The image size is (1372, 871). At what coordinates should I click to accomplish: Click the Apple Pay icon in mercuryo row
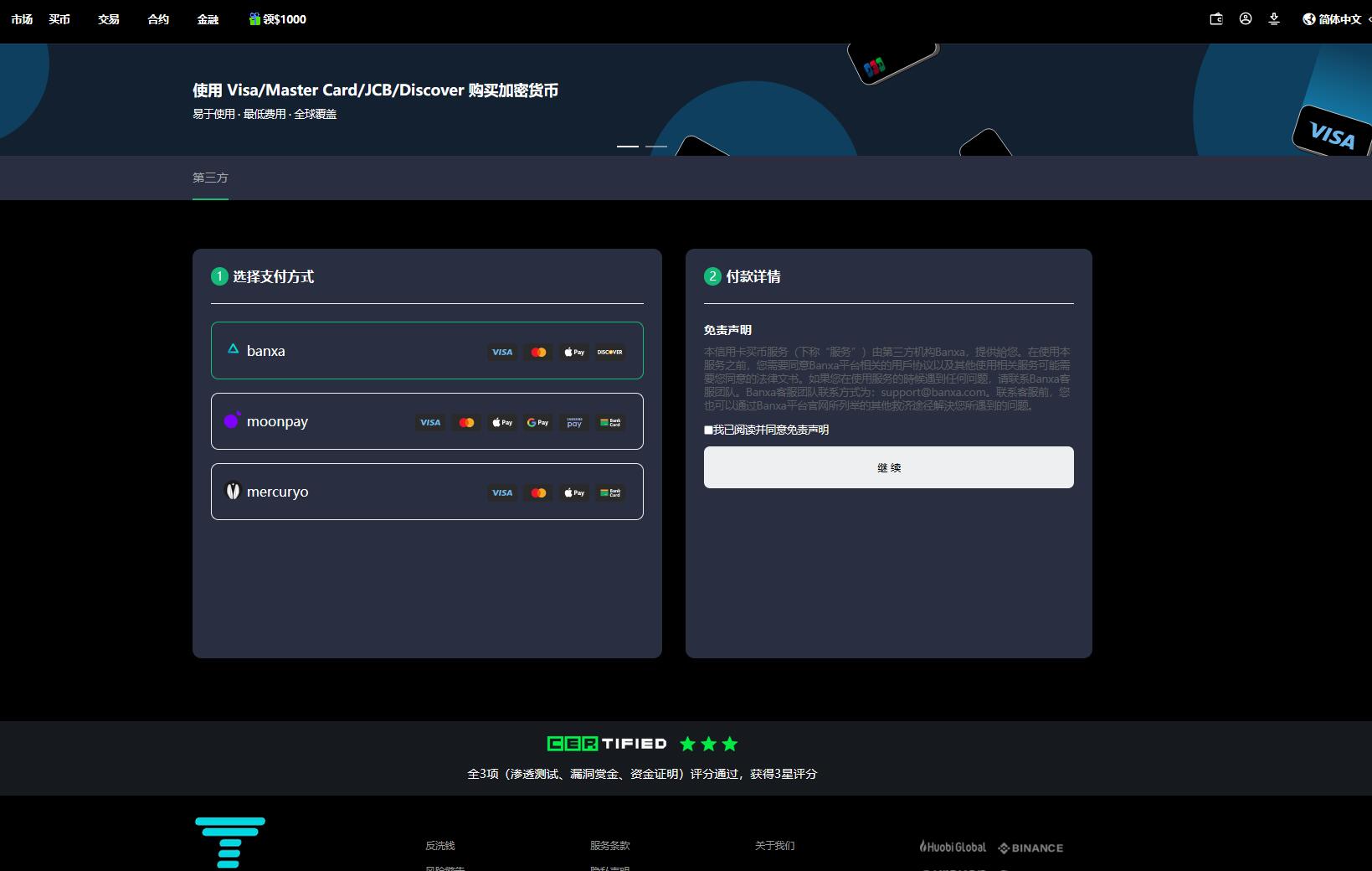(x=574, y=492)
